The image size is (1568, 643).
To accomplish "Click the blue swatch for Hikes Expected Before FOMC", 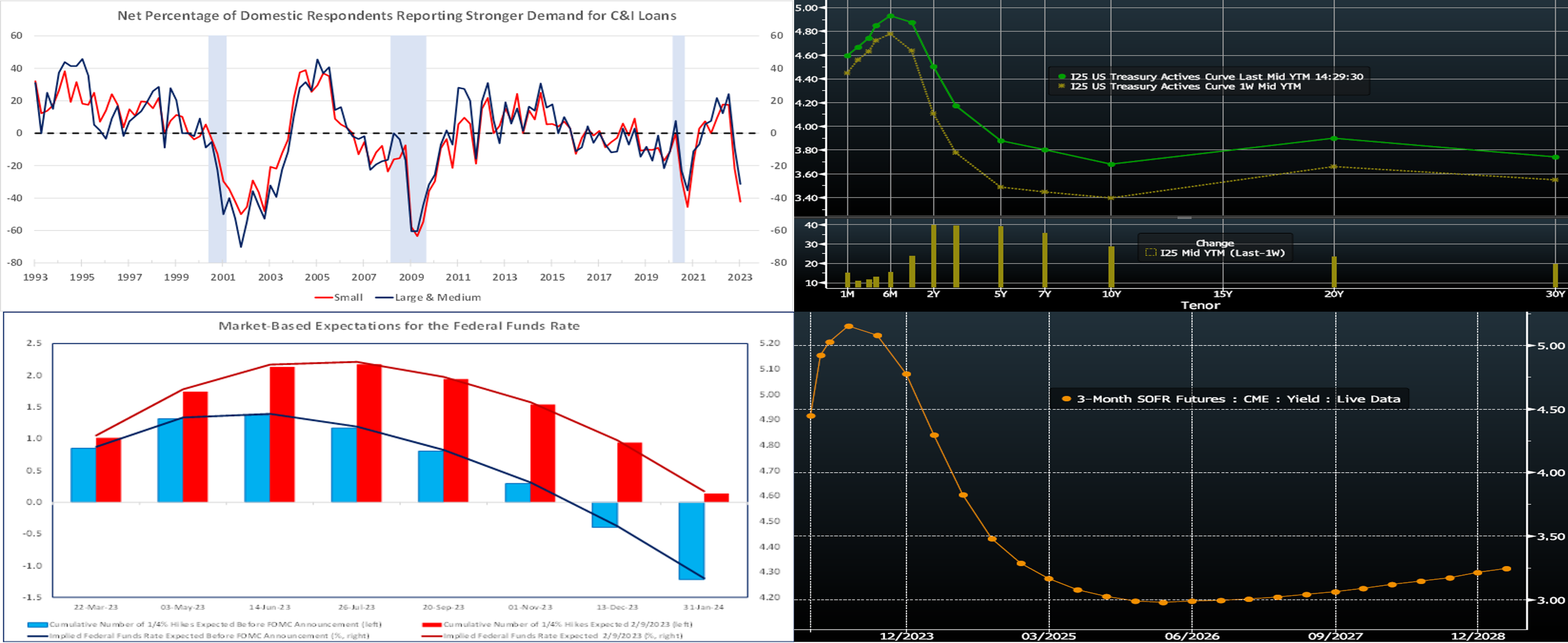I will click(37, 625).
